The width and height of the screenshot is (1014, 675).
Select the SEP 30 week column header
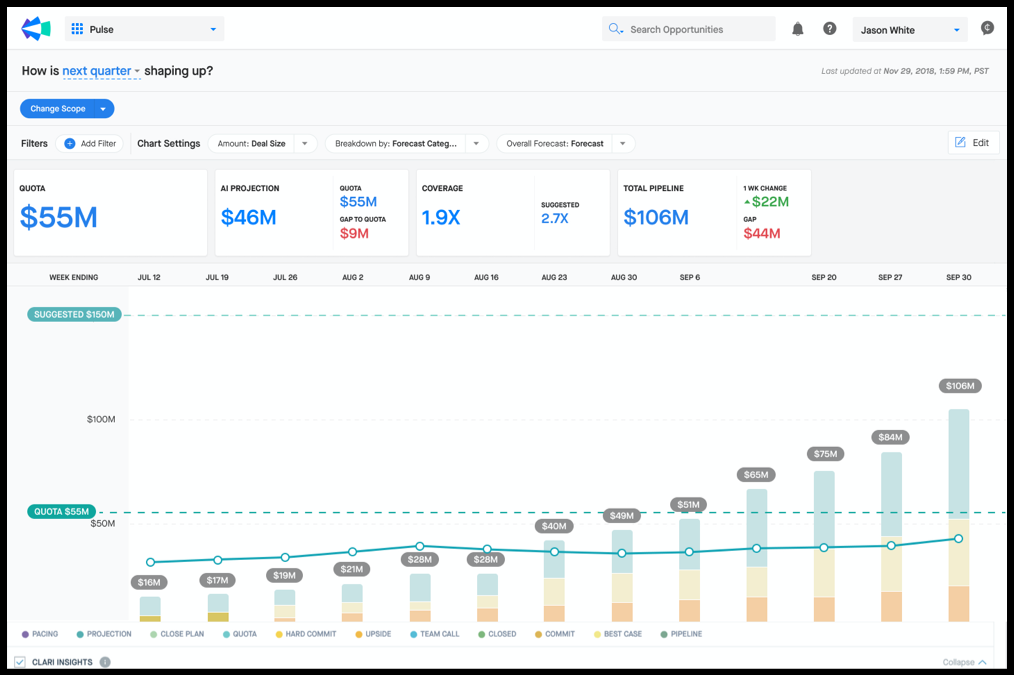[x=958, y=277]
